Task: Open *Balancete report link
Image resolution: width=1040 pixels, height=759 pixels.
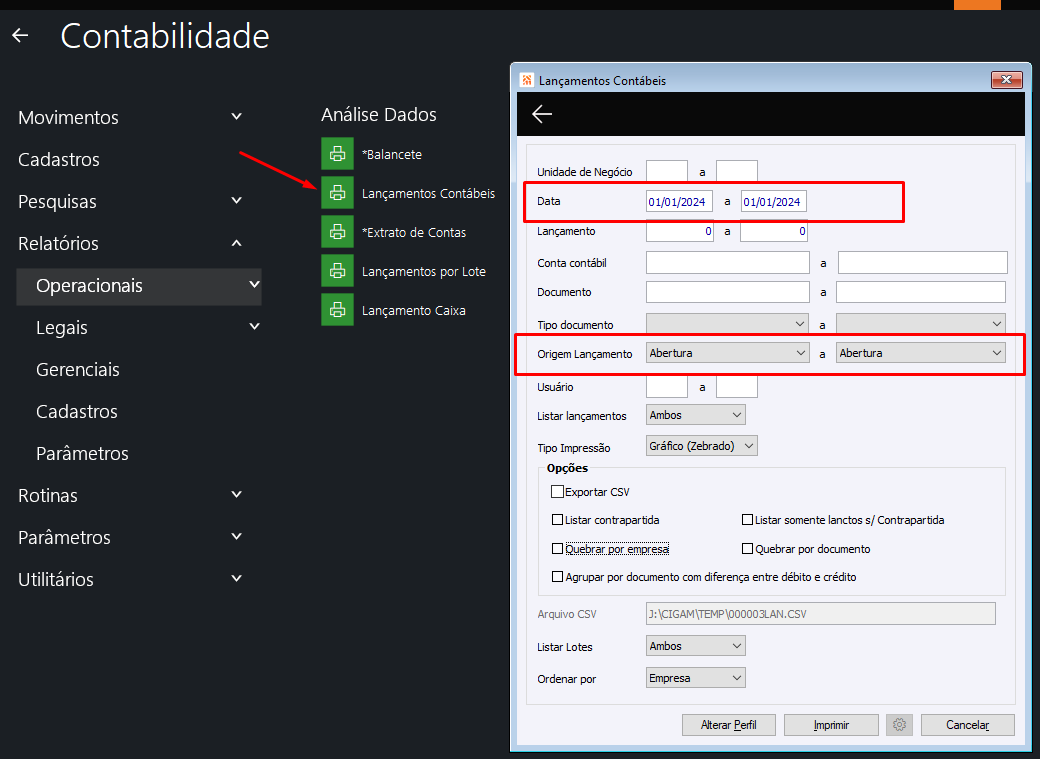Action: pyautogui.click(x=392, y=154)
